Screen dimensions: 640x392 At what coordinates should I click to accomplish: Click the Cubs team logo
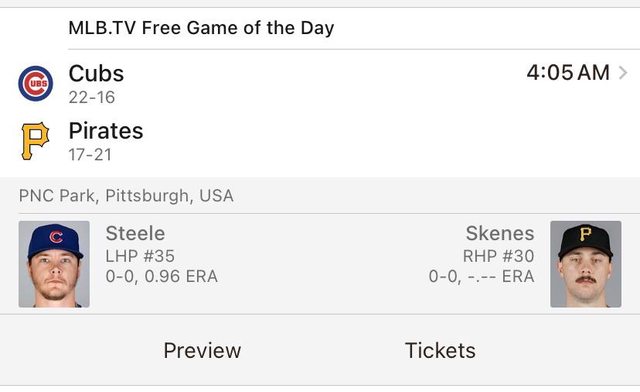click(x=36, y=83)
